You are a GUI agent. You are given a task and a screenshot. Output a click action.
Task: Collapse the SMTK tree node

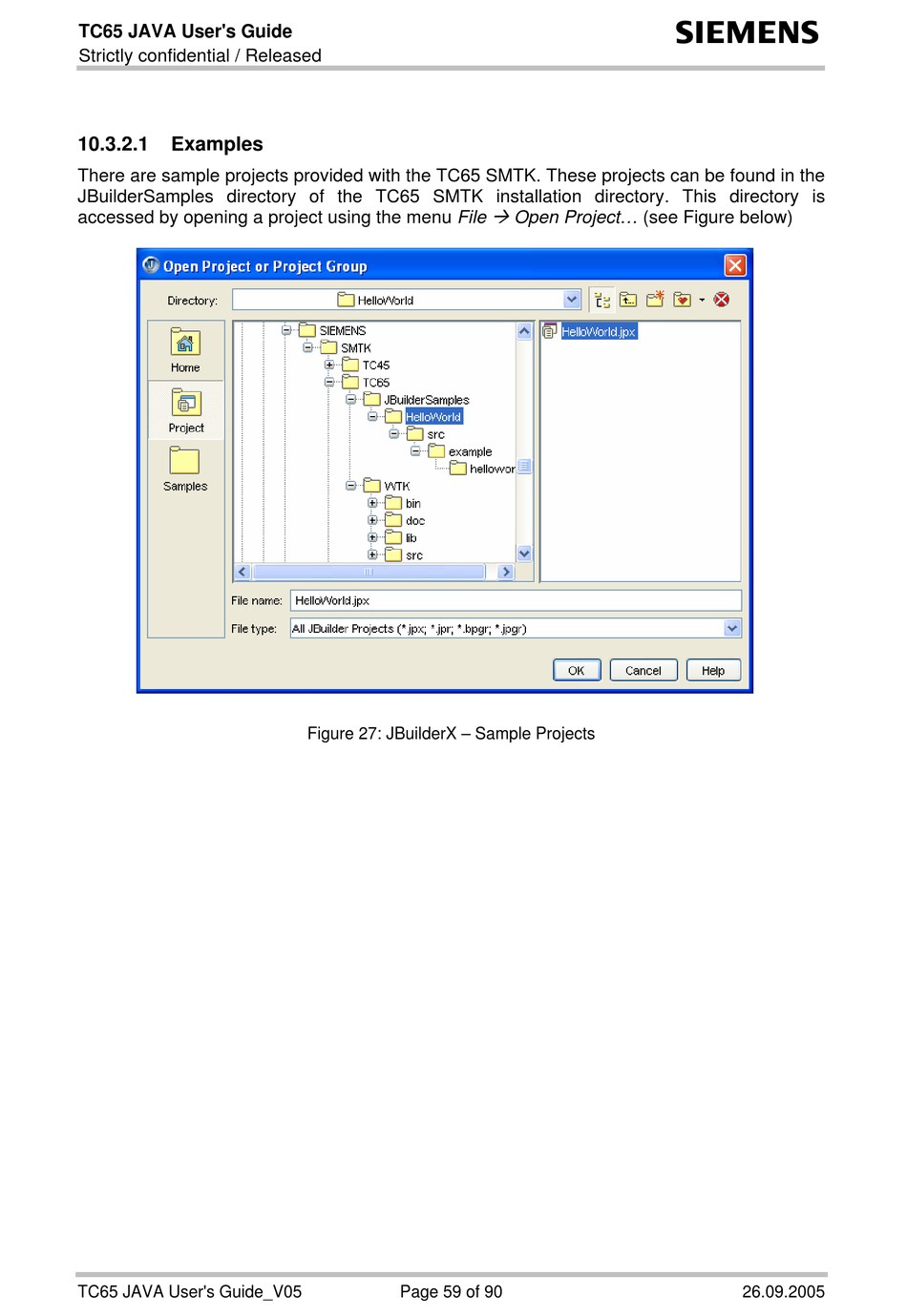[307, 347]
